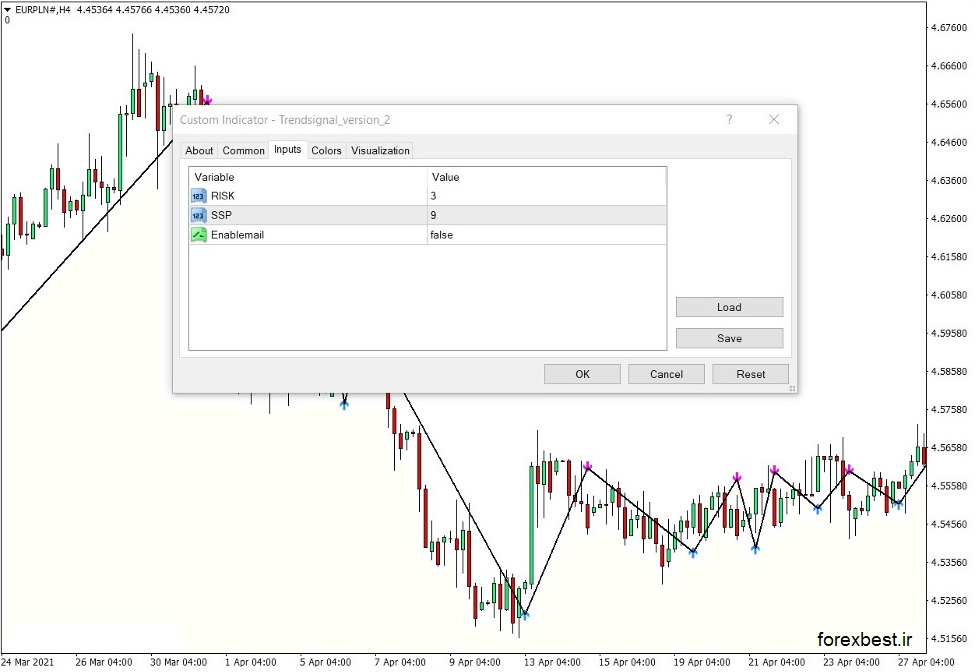The height and width of the screenshot is (672, 977).
Task: Switch to the About tab
Action: (199, 151)
